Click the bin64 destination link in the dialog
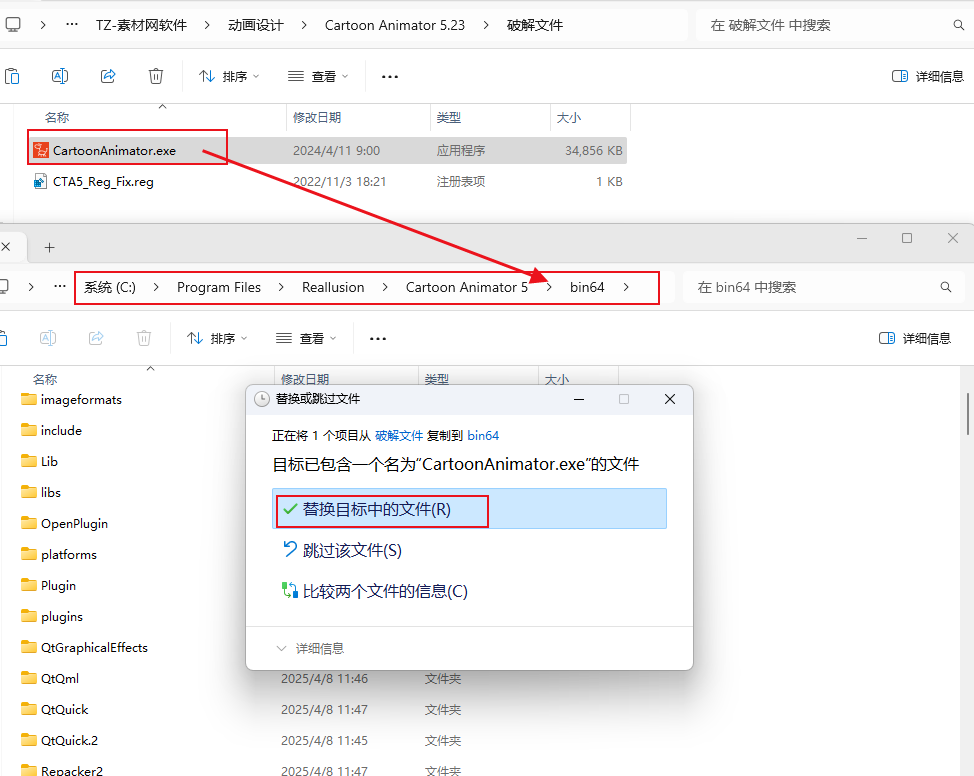This screenshot has height=776, width=974. point(483,436)
